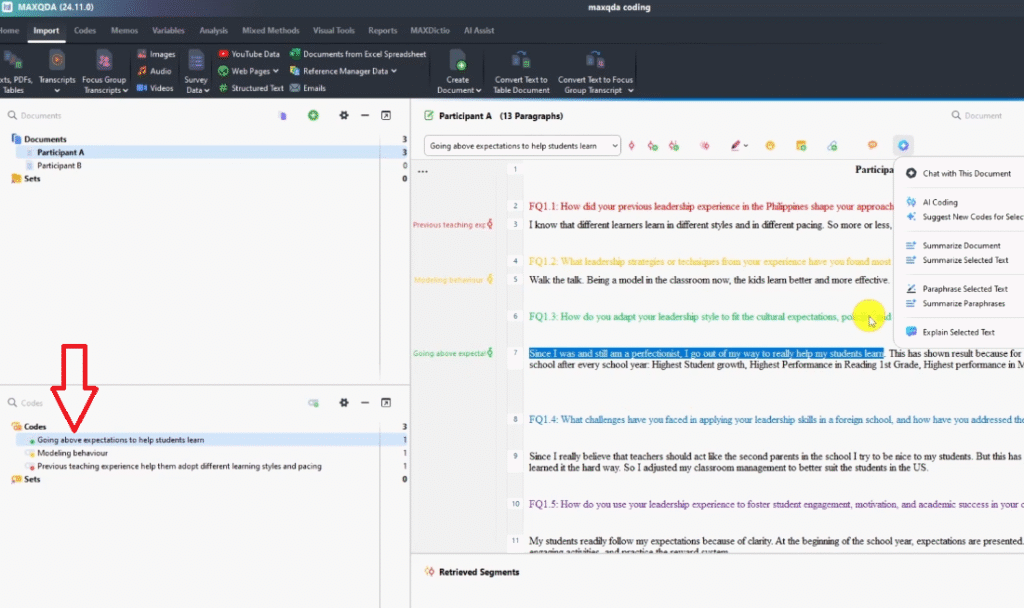Click the new code icon in Codes panel
Viewport: 1024px width, 608px height.
[313, 403]
